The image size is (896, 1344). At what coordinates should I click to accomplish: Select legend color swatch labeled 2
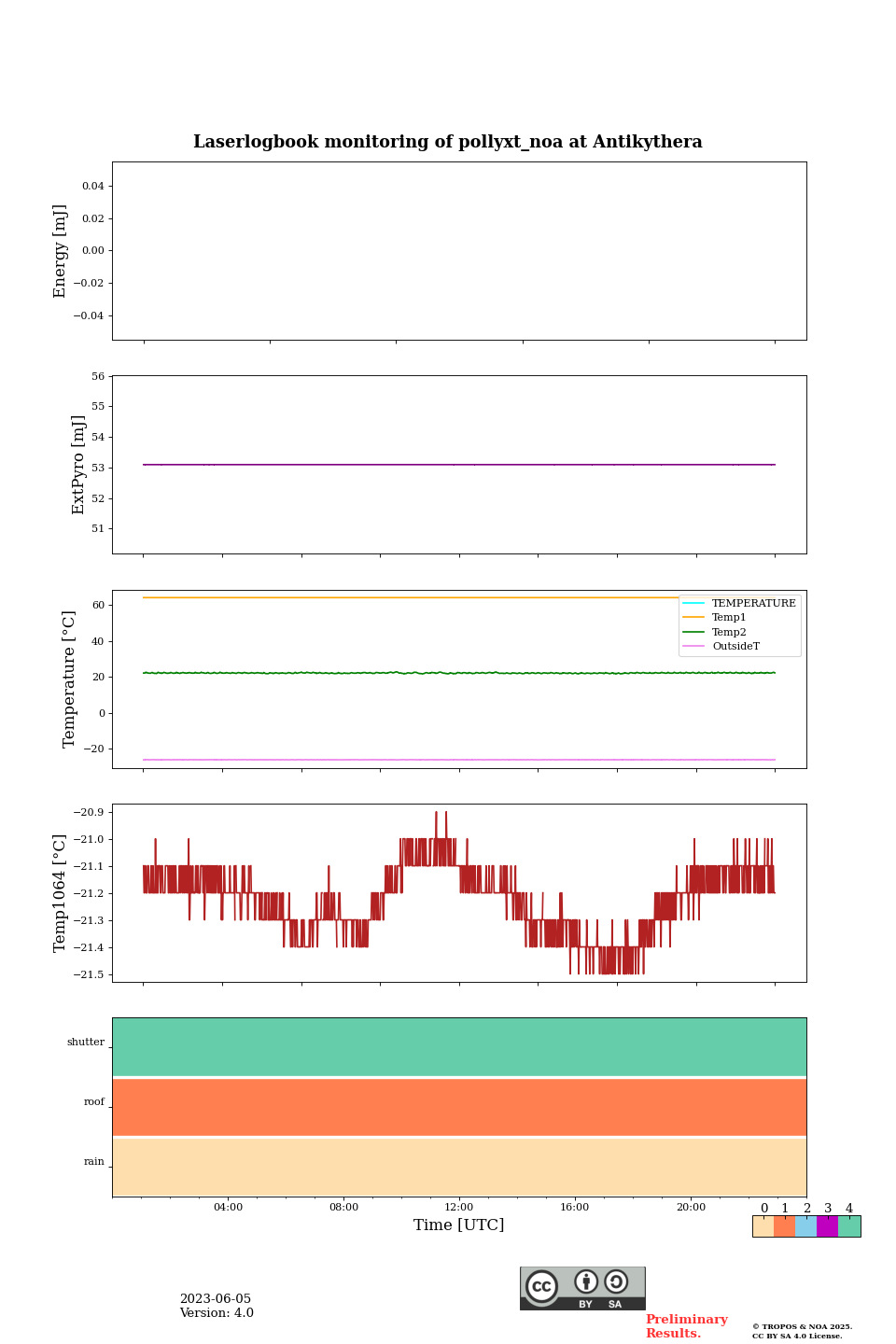click(805, 1226)
